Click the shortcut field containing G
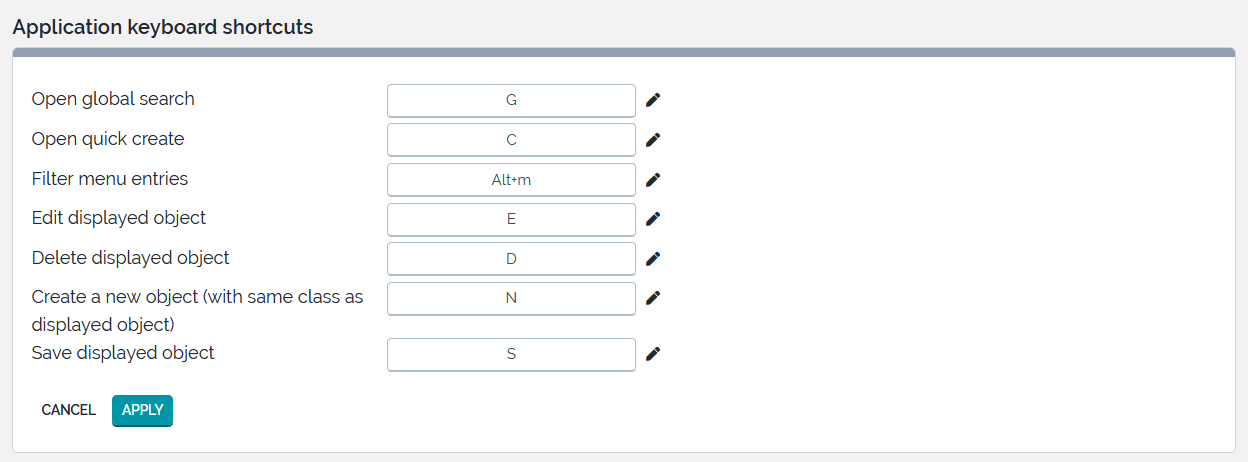Image resolution: width=1248 pixels, height=462 pixels. 511,100
